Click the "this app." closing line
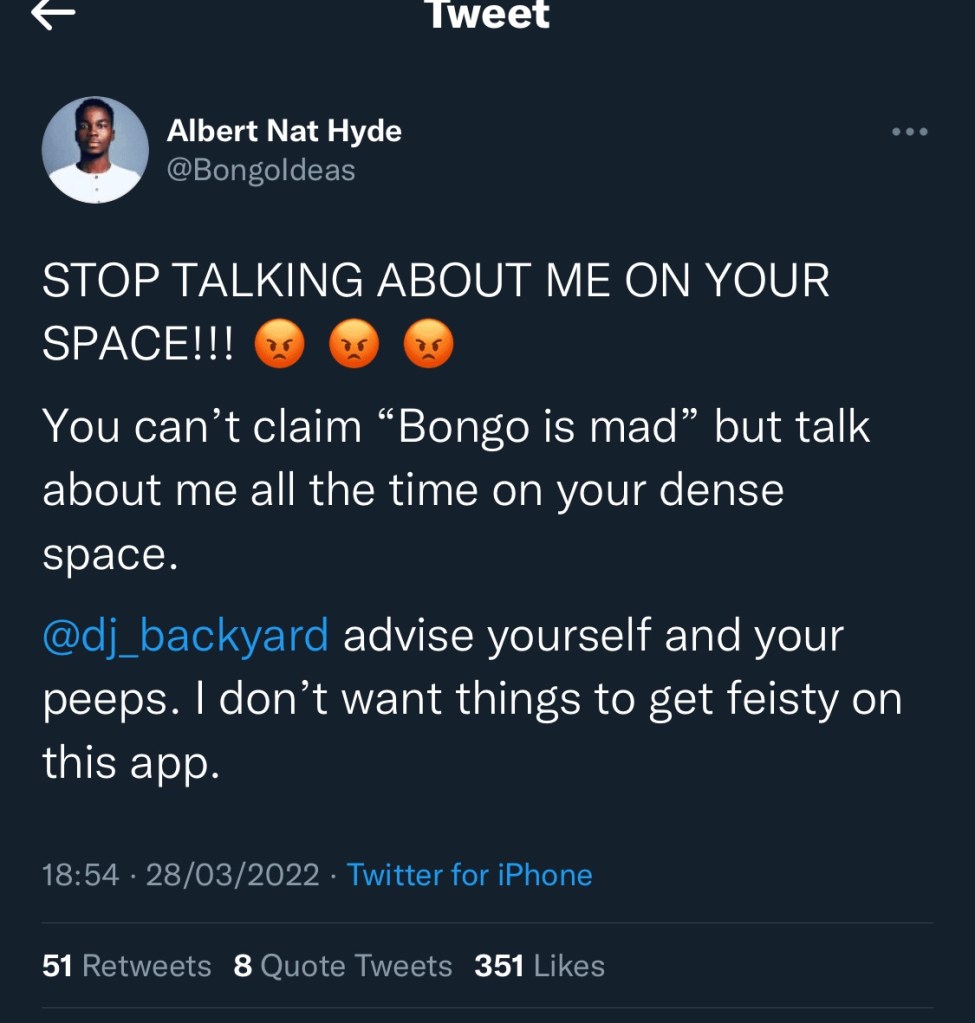 (130, 765)
